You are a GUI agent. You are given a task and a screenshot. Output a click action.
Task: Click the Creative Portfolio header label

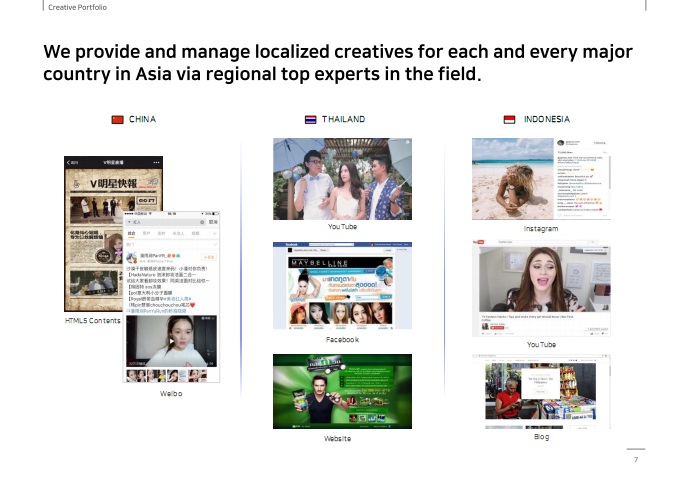(x=78, y=7)
